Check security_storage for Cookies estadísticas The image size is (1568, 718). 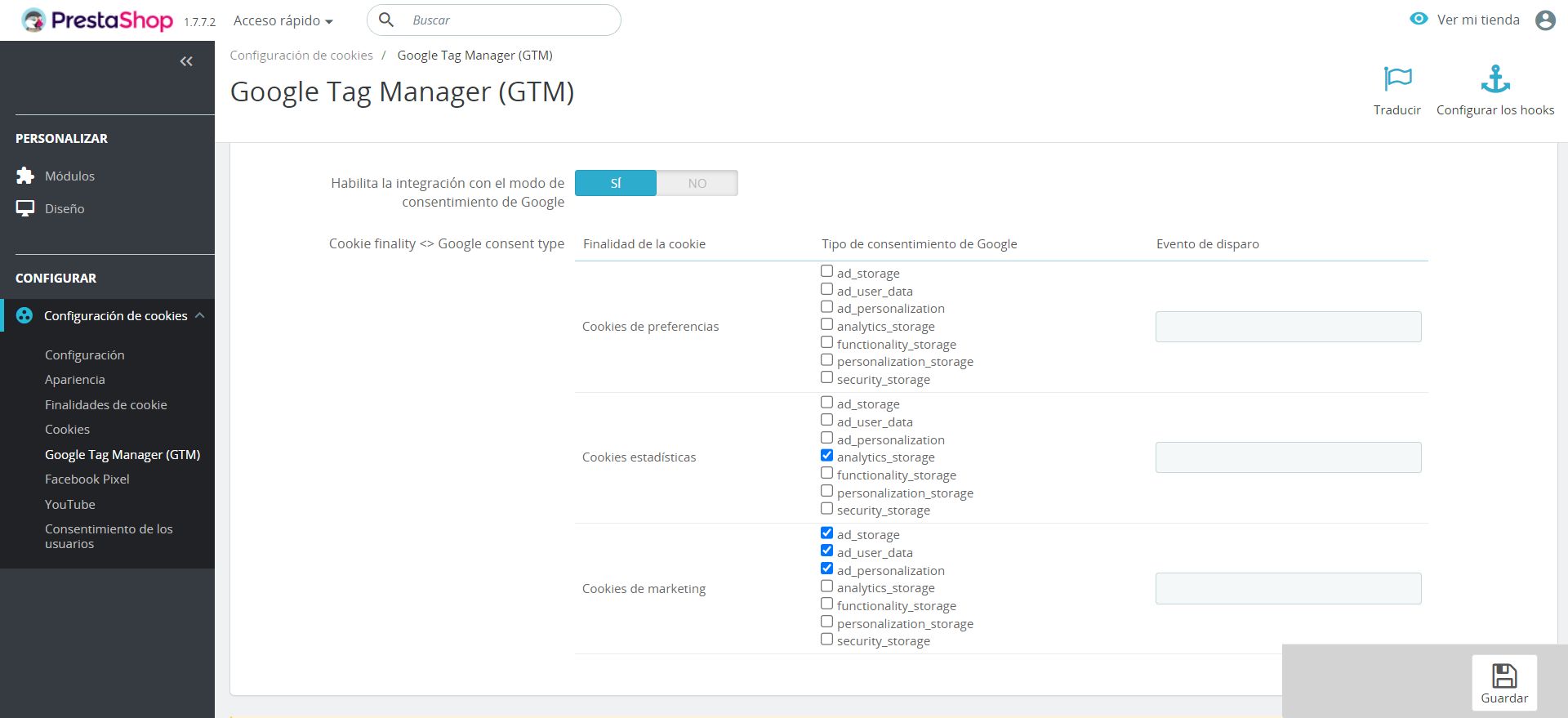pos(827,508)
